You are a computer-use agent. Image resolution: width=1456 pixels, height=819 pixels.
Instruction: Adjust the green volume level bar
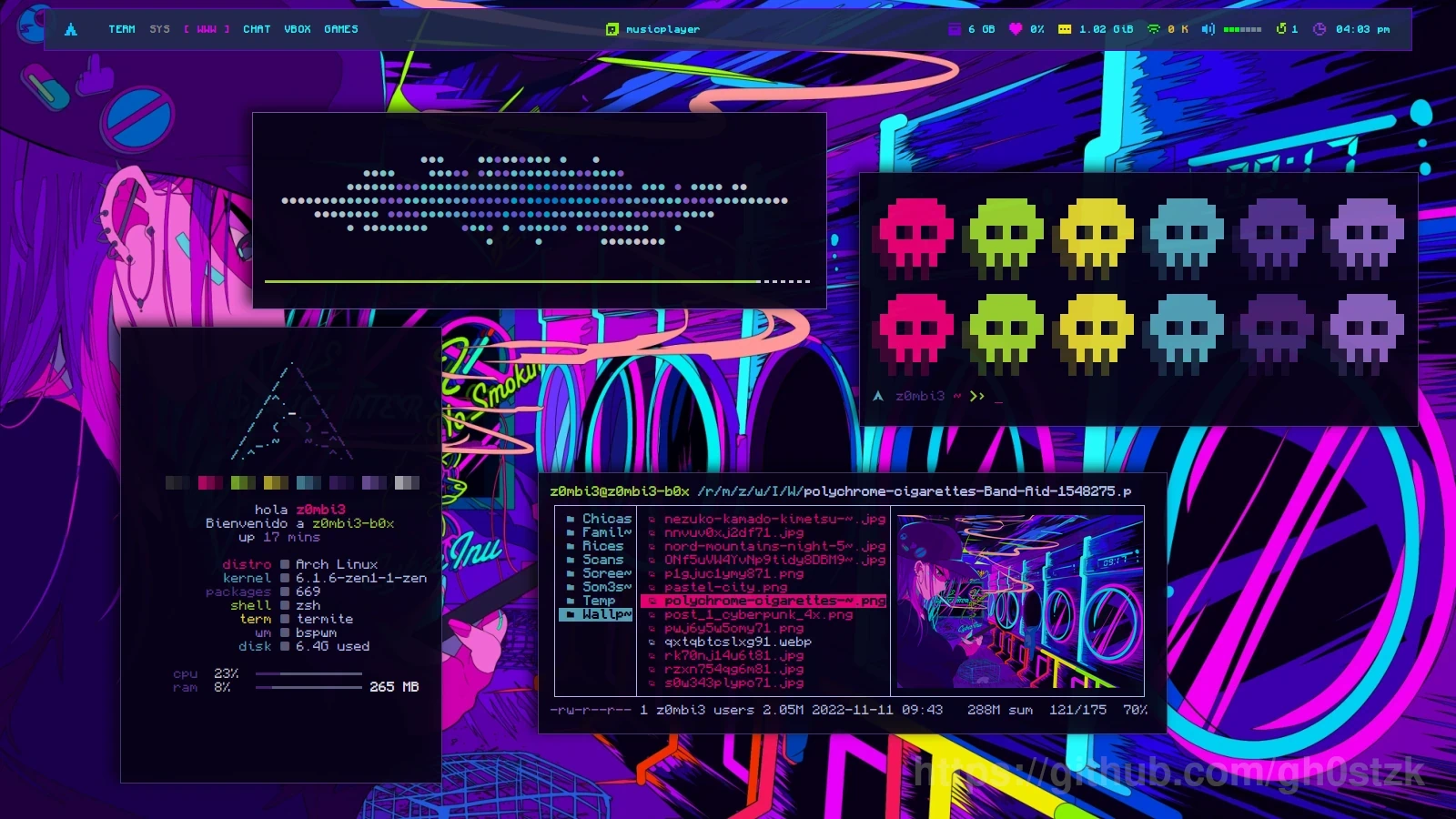pyautogui.click(x=1242, y=29)
